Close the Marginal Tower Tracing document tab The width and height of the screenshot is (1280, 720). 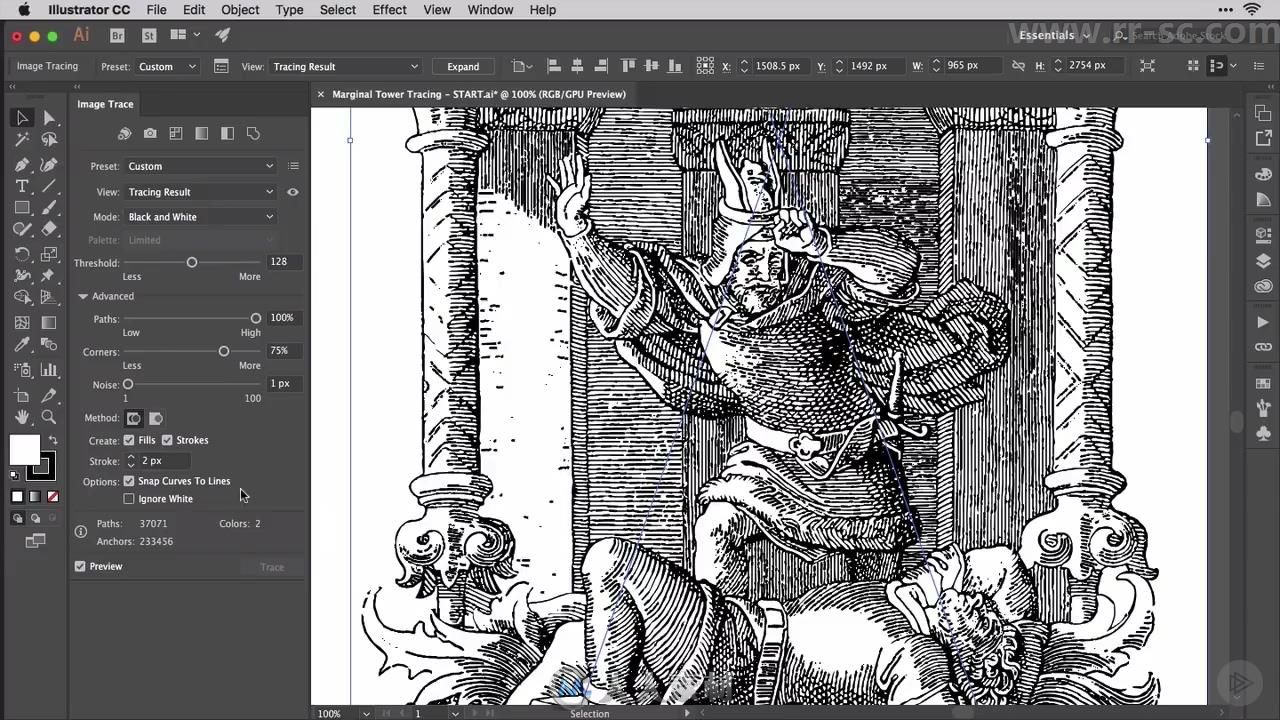point(321,94)
